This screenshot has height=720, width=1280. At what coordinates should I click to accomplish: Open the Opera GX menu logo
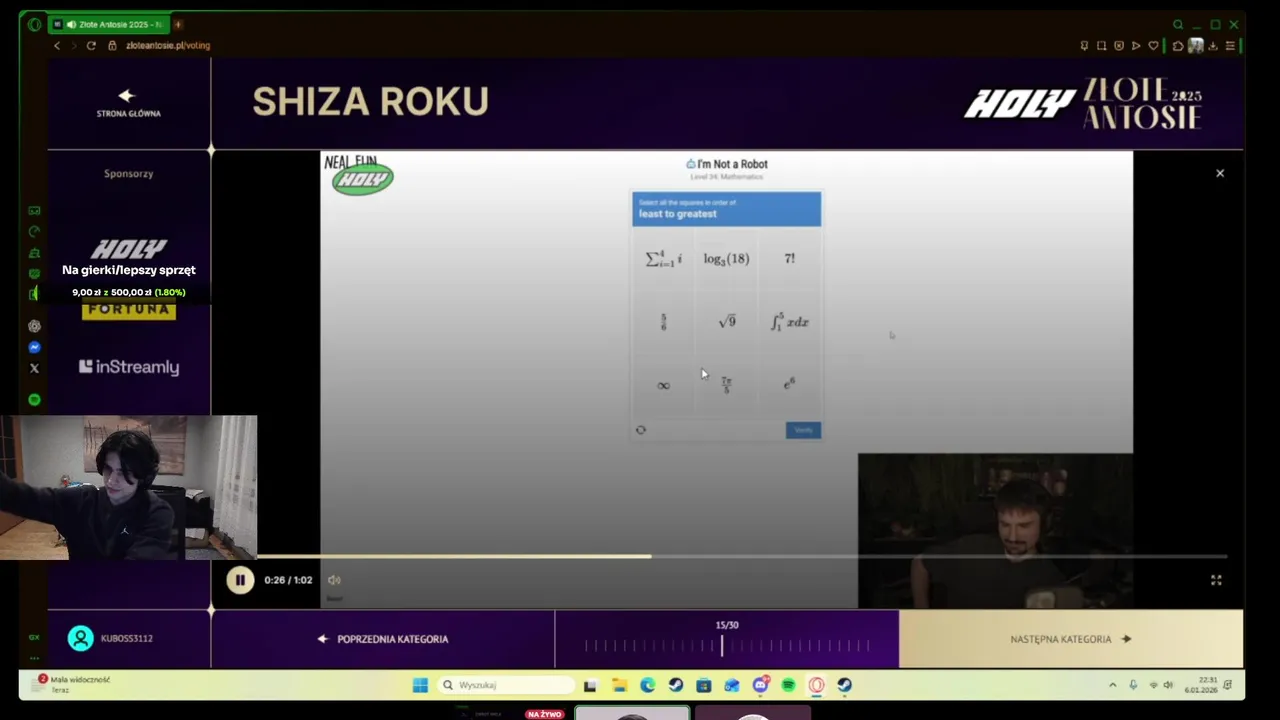point(34,24)
